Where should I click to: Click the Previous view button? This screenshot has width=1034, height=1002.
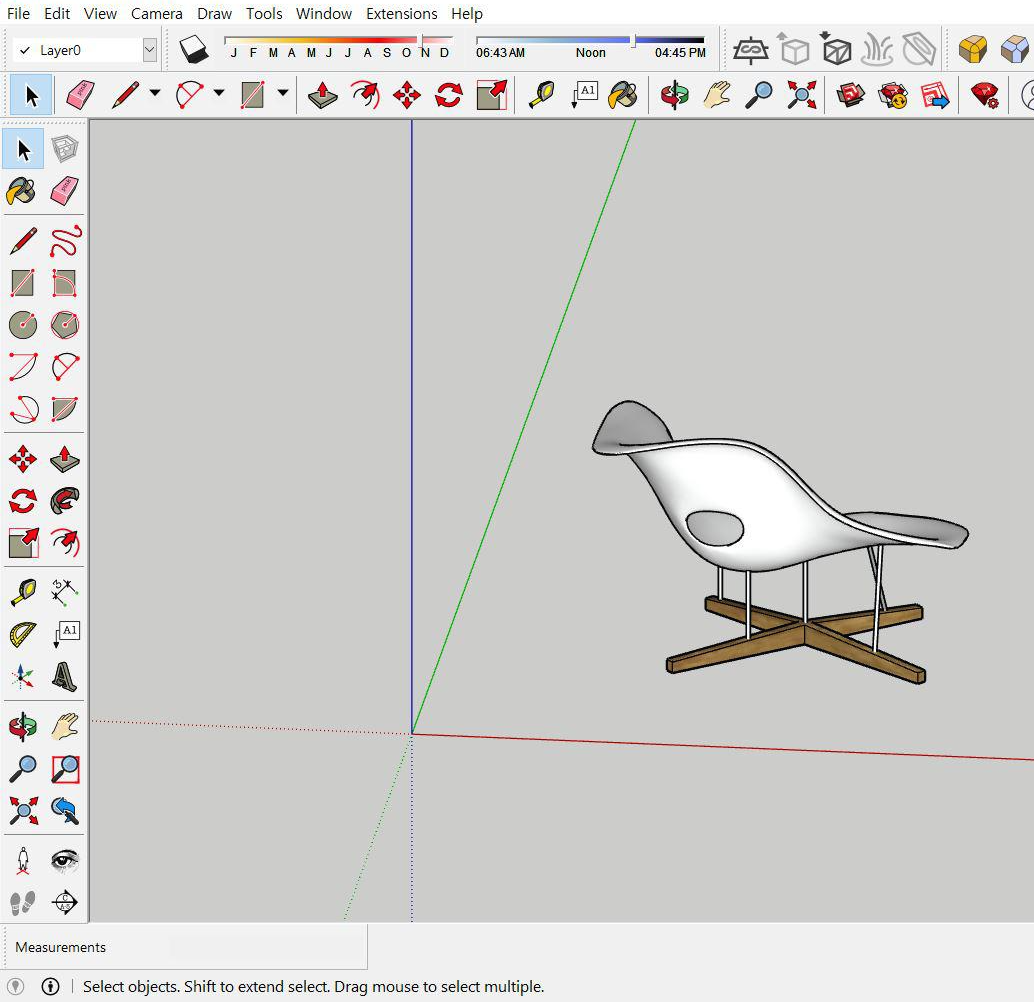coord(65,811)
